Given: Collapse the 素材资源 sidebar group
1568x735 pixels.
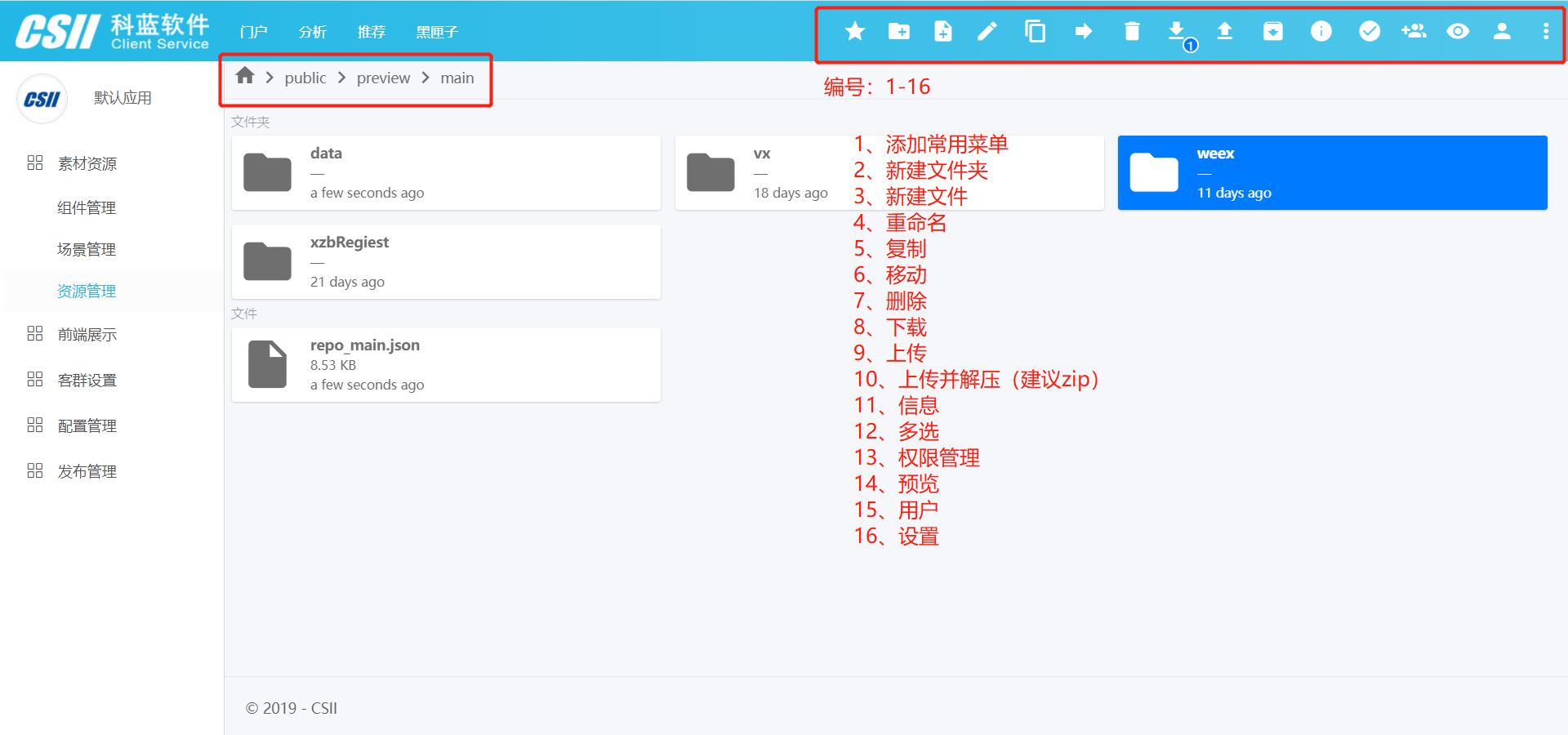Looking at the screenshot, I should (x=87, y=163).
